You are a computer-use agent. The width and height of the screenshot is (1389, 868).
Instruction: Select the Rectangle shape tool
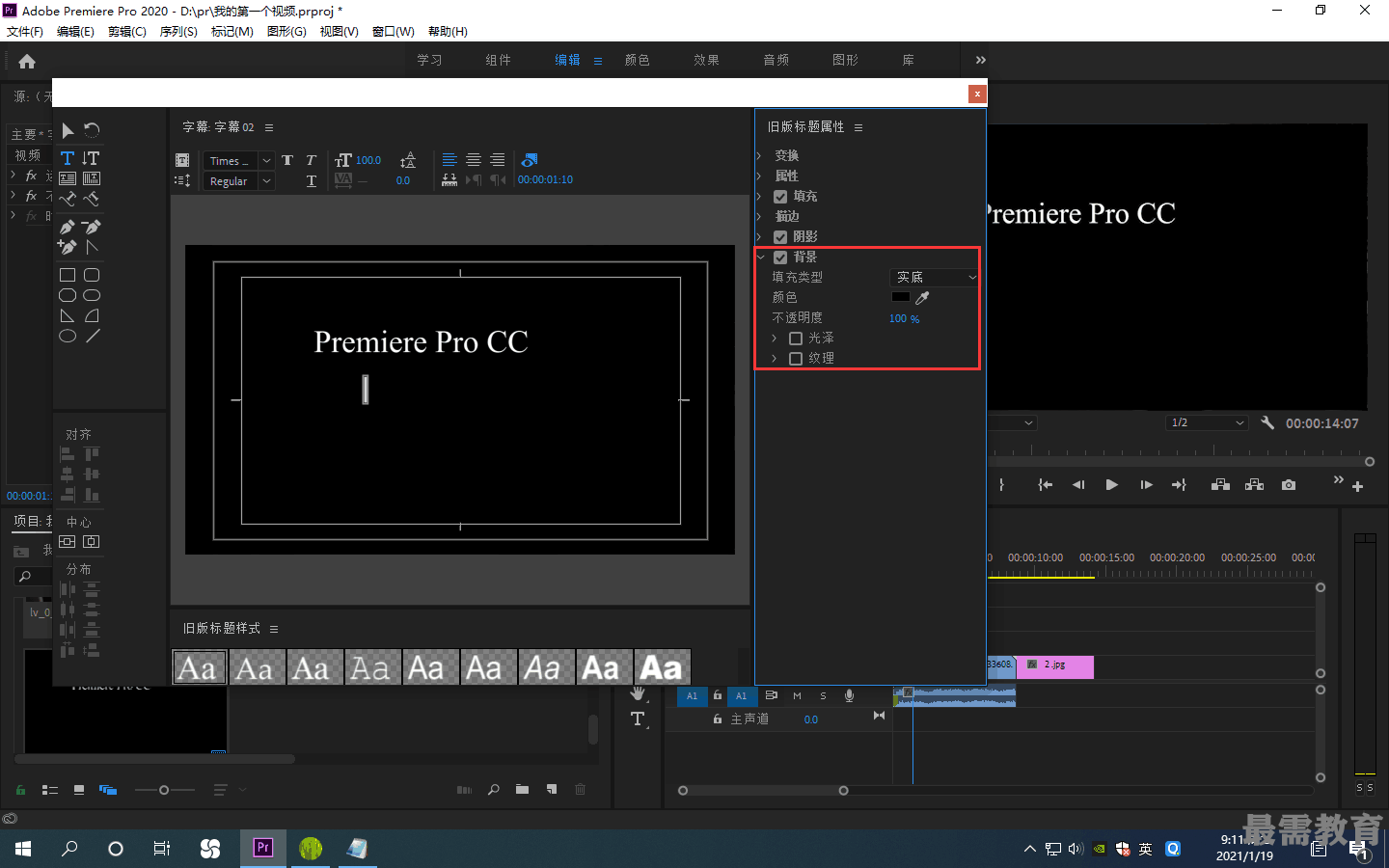coord(68,275)
